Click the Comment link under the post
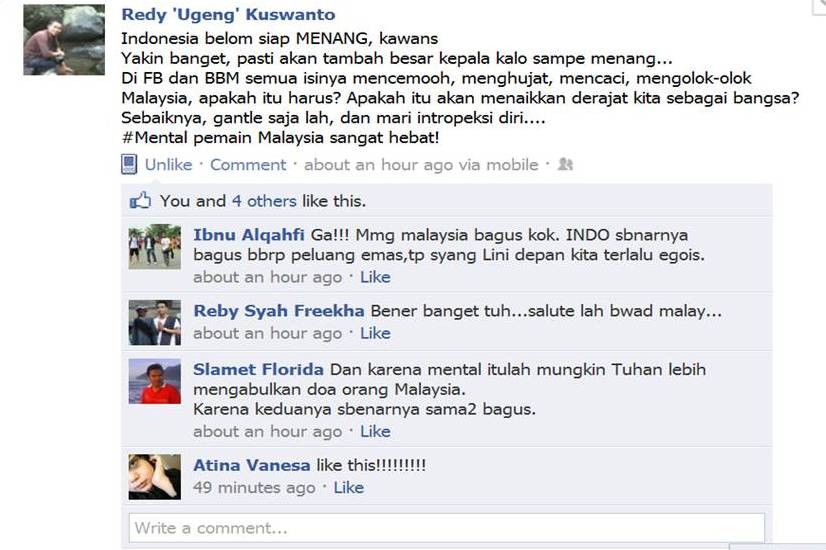This screenshot has height=550, width=826. click(248, 164)
